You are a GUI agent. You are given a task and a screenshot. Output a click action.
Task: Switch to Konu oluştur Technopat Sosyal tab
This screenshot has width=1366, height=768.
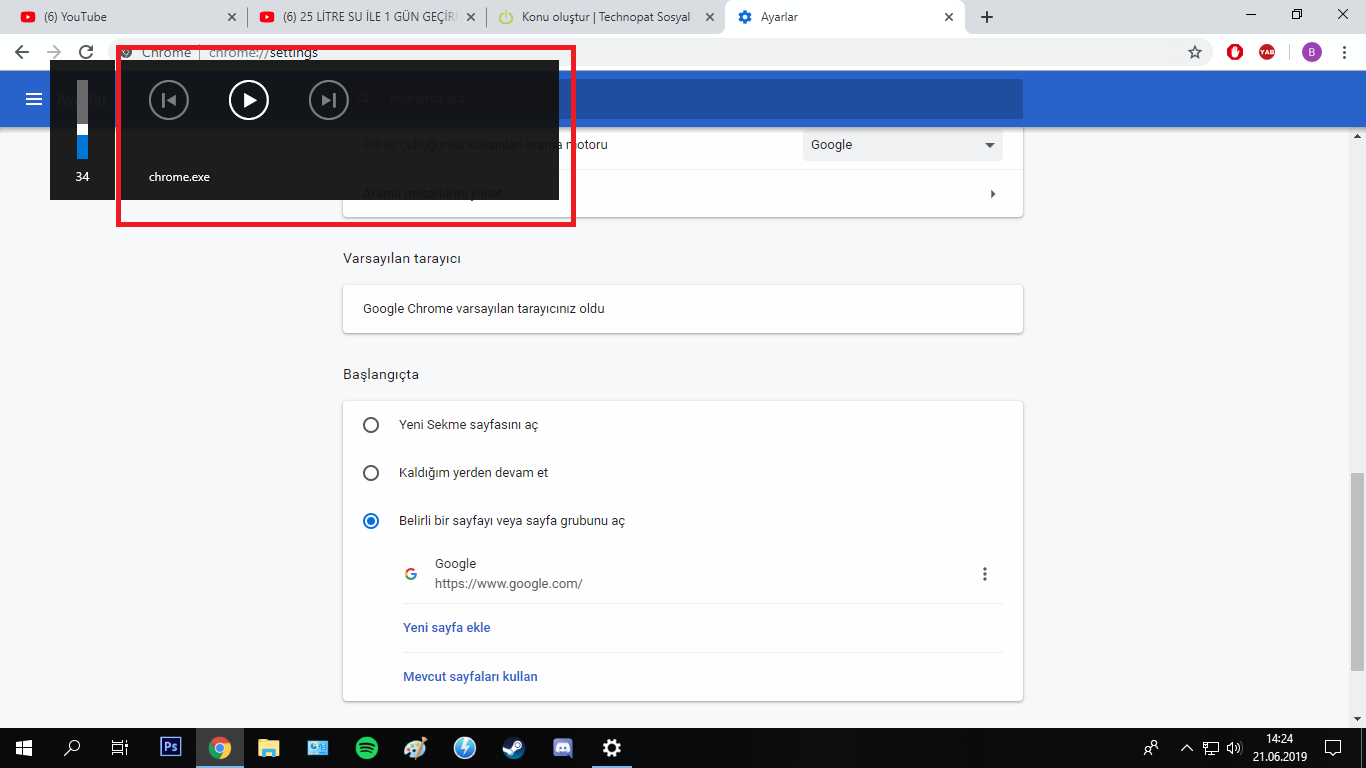[607, 17]
